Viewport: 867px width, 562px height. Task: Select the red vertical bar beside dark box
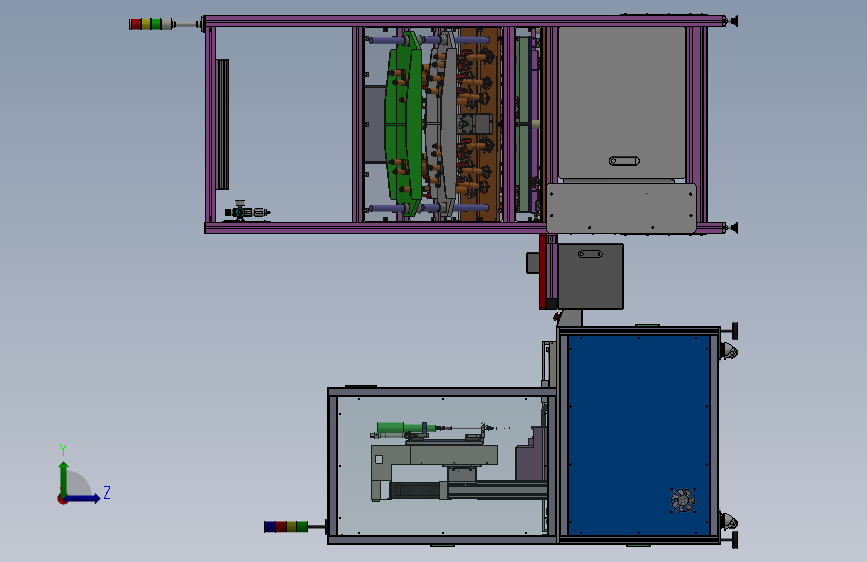(543, 271)
